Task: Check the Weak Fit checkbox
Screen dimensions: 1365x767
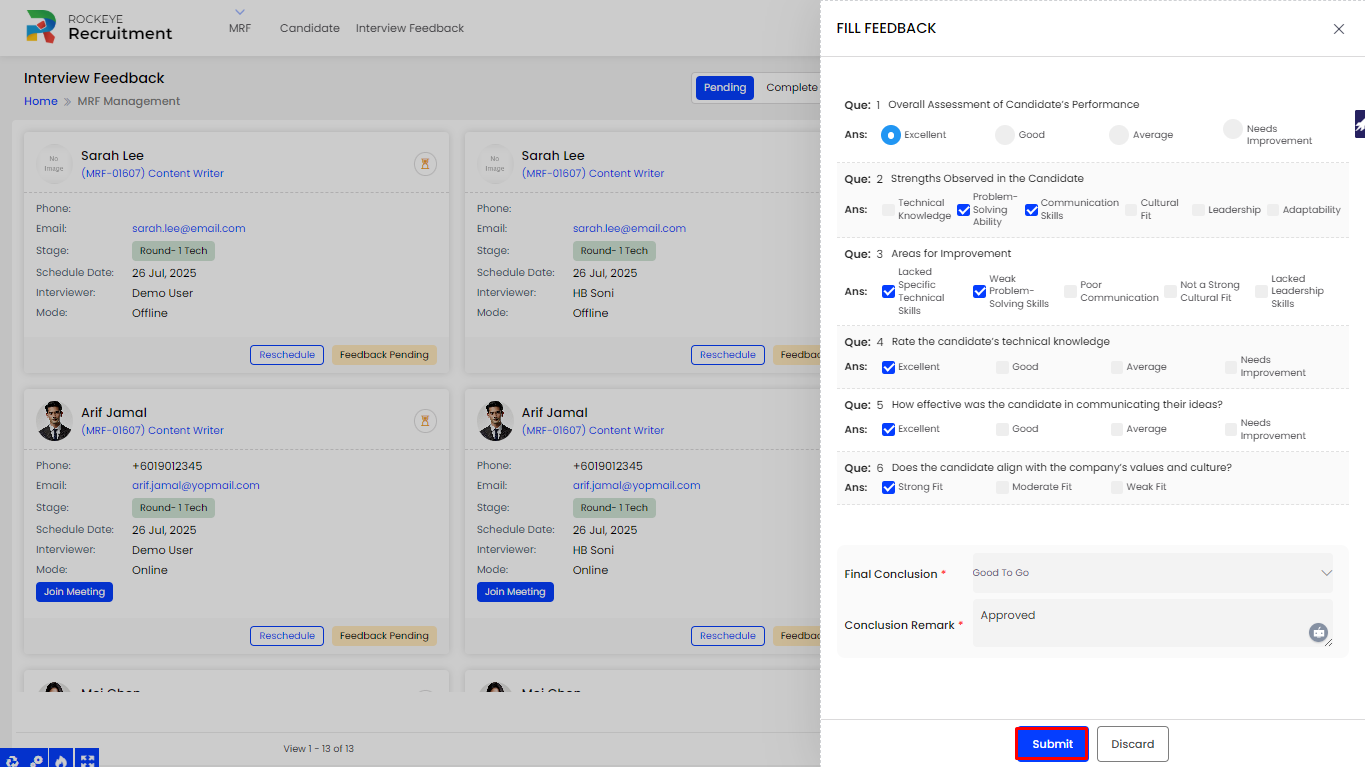Action: point(1117,487)
